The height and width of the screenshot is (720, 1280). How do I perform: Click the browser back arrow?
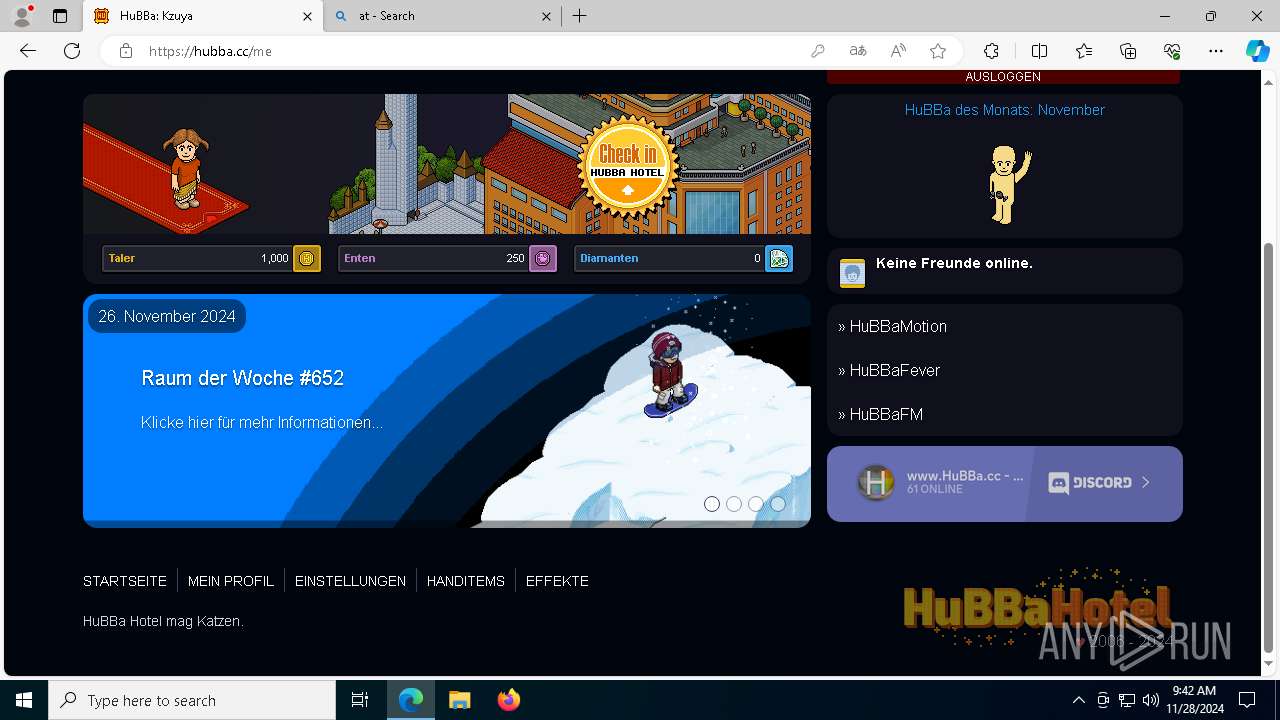[28, 51]
